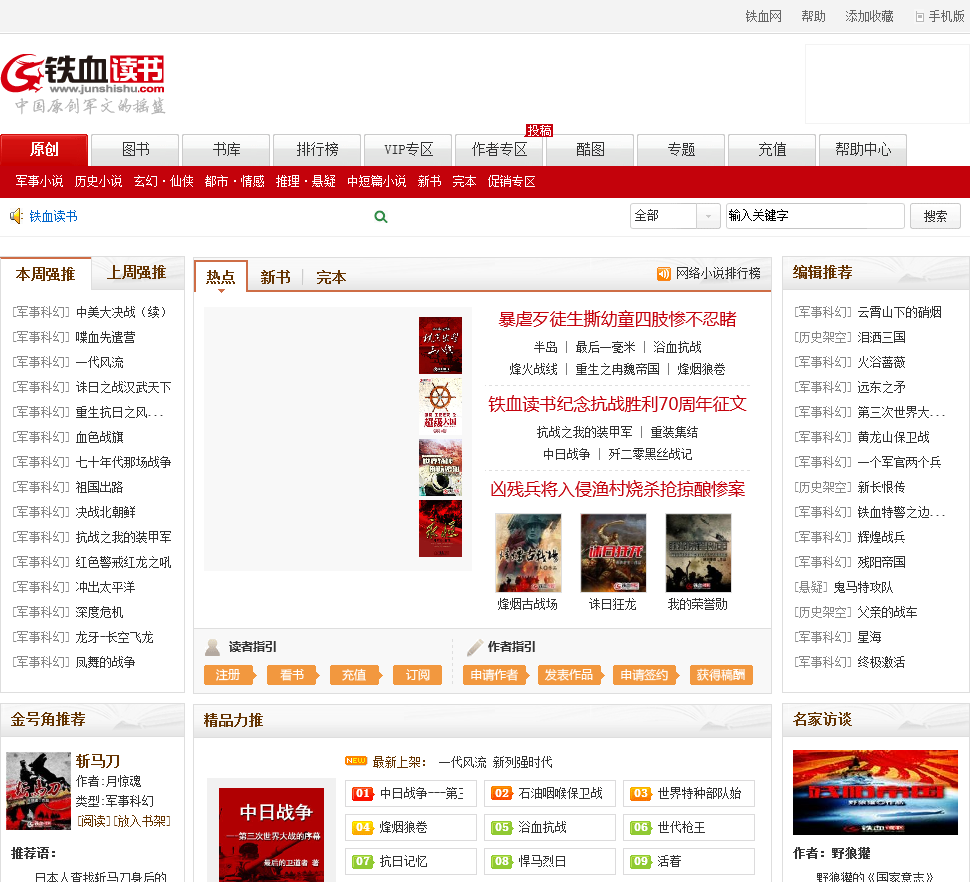Click the 搜索 button
The height and width of the screenshot is (882, 970).
(935, 216)
